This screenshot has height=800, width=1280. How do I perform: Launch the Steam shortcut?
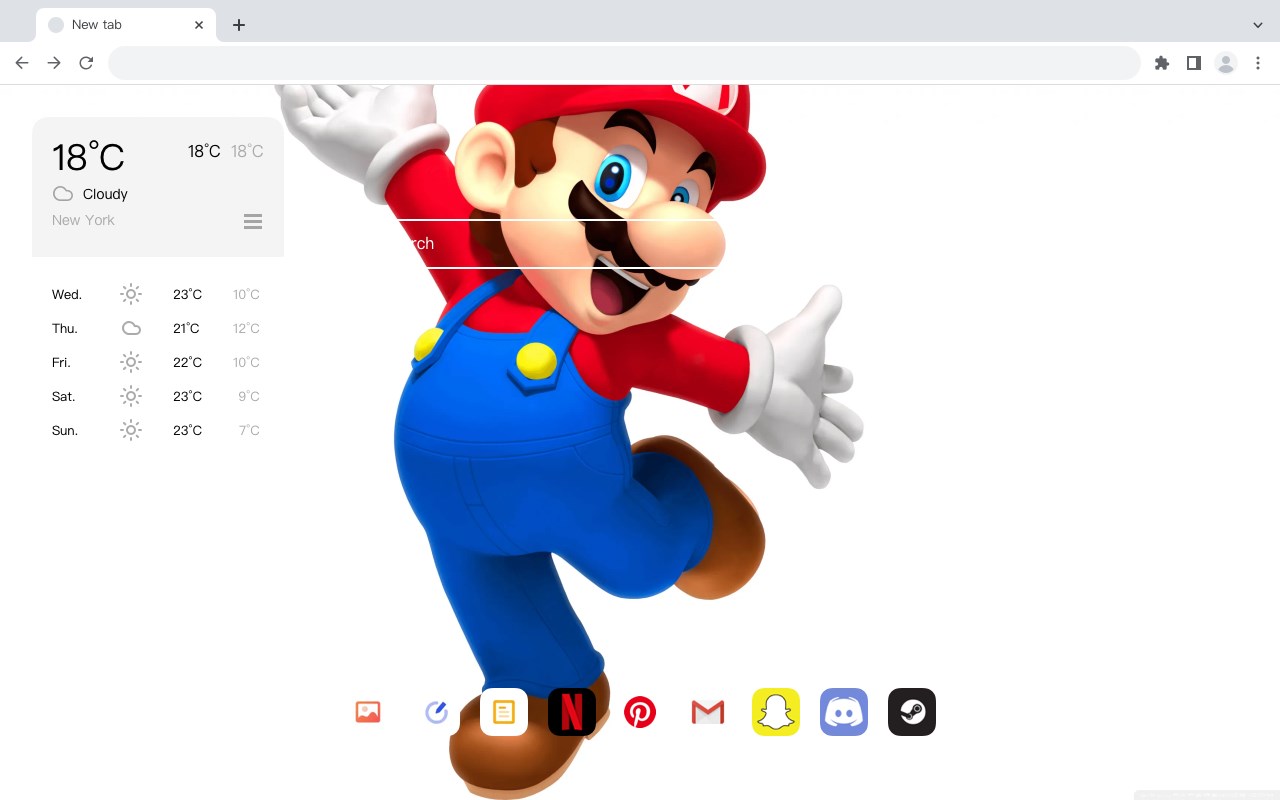pyautogui.click(x=912, y=712)
